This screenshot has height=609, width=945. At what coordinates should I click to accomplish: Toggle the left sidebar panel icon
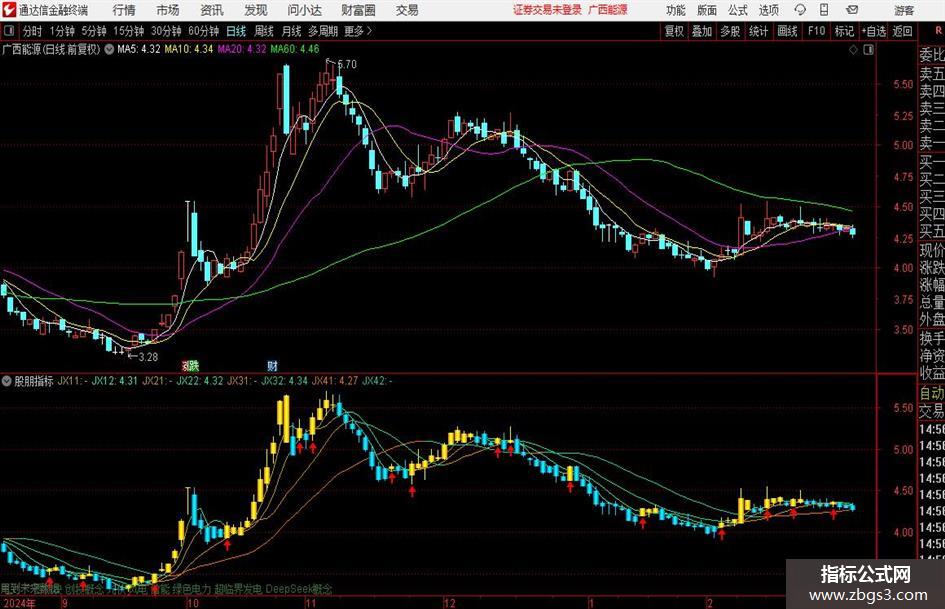8,31
